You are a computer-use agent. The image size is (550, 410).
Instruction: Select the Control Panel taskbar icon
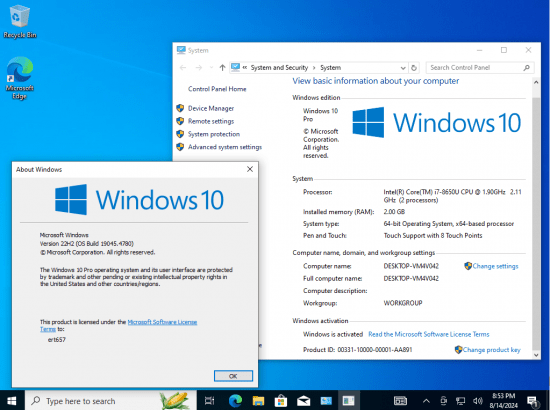point(326,401)
